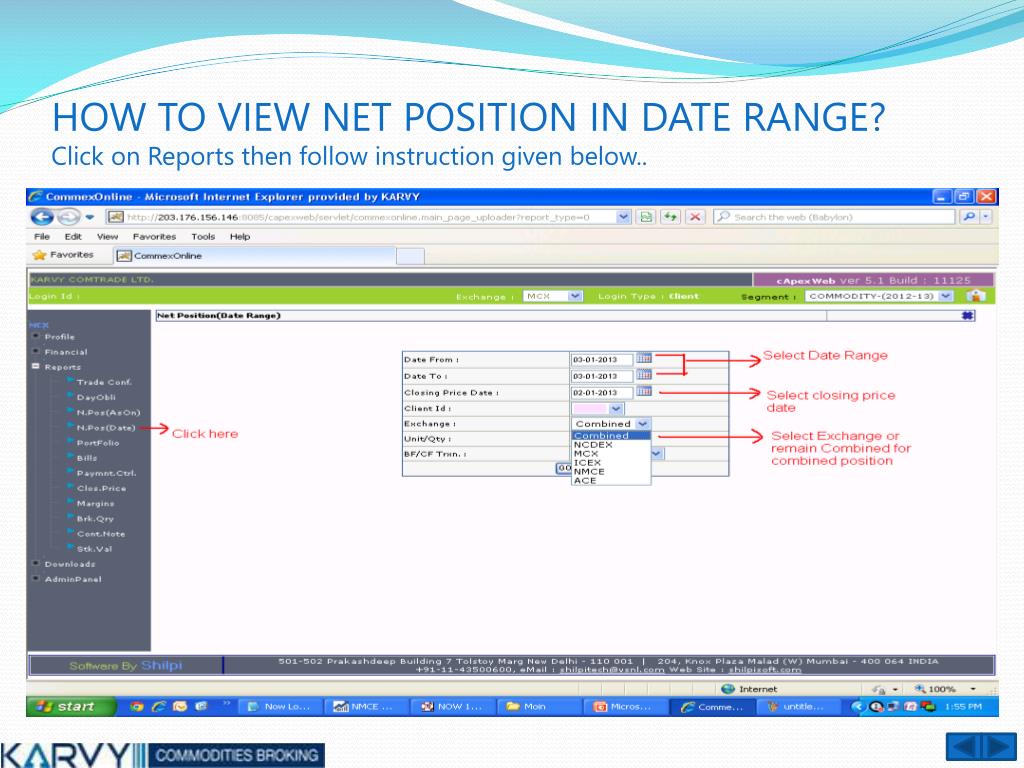Choose ACE in Exchange list
1024x768 pixels.
pyautogui.click(x=611, y=481)
